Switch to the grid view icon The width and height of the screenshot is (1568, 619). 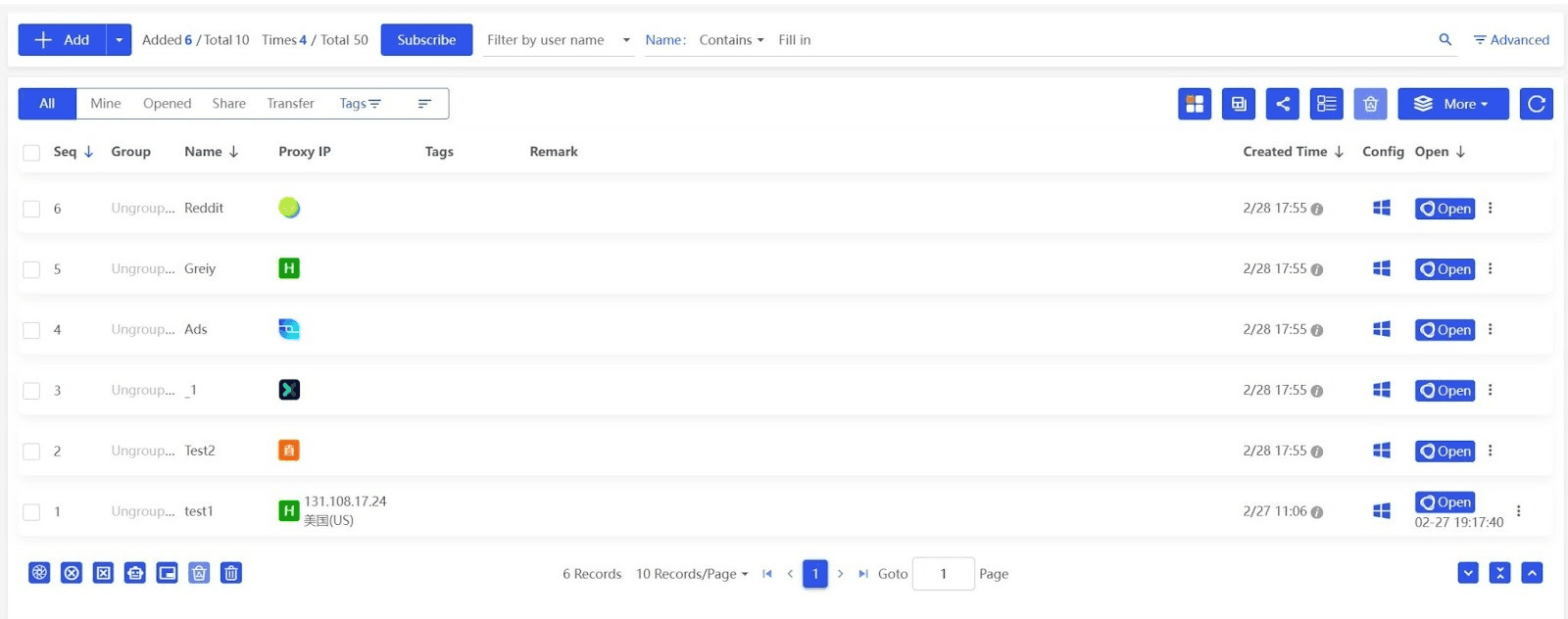[1194, 104]
